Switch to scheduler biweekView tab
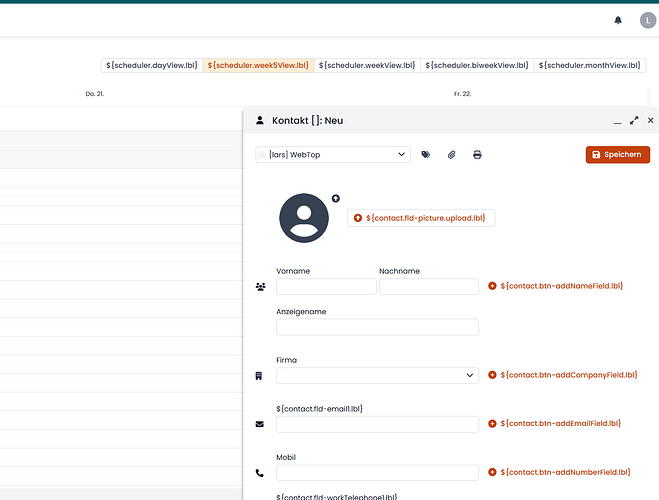659x500 pixels. [477, 65]
